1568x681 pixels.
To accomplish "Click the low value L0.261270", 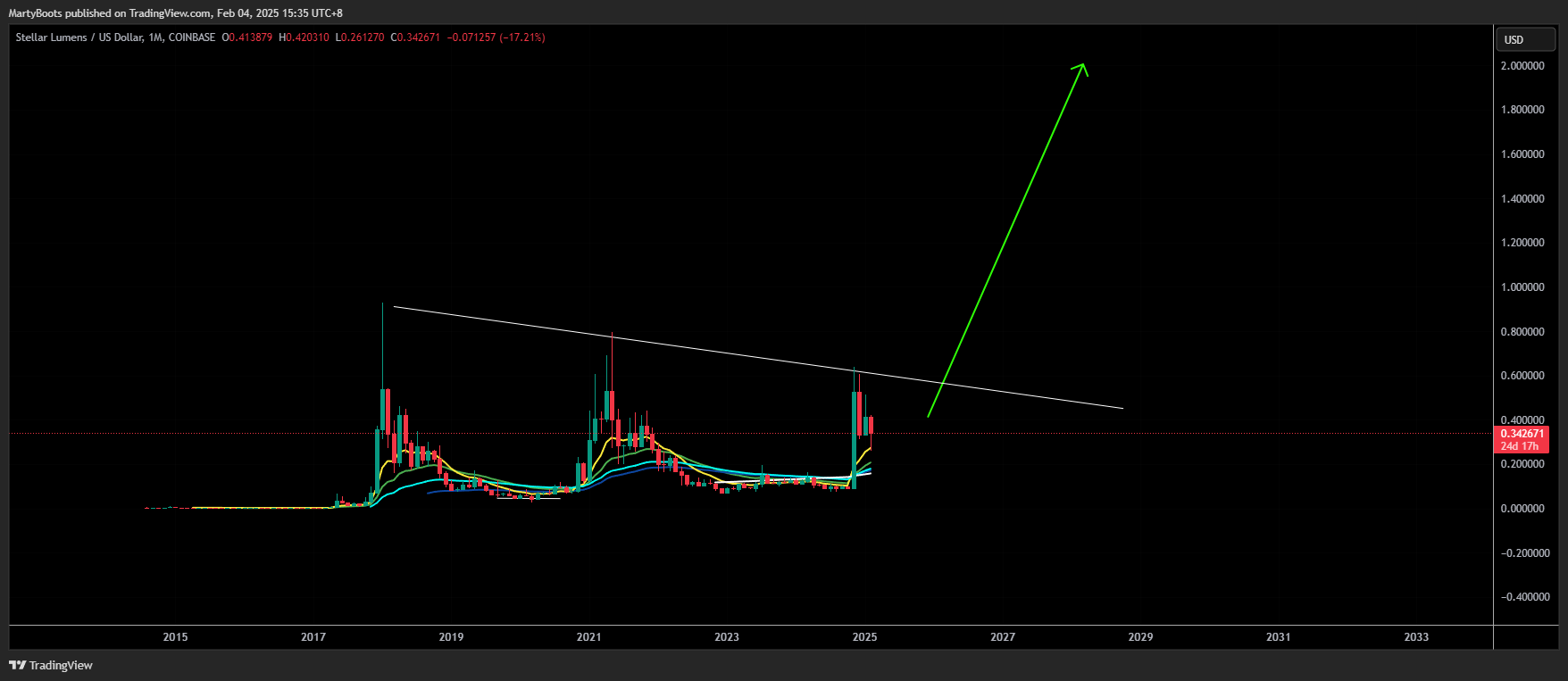I will click(360, 37).
